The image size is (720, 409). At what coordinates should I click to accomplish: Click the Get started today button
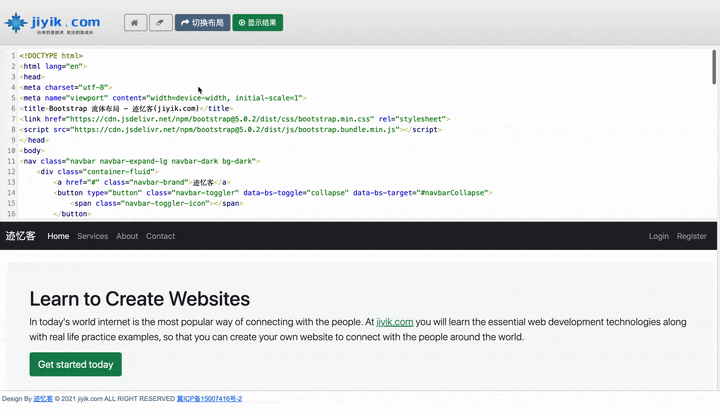[x=76, y=364]
